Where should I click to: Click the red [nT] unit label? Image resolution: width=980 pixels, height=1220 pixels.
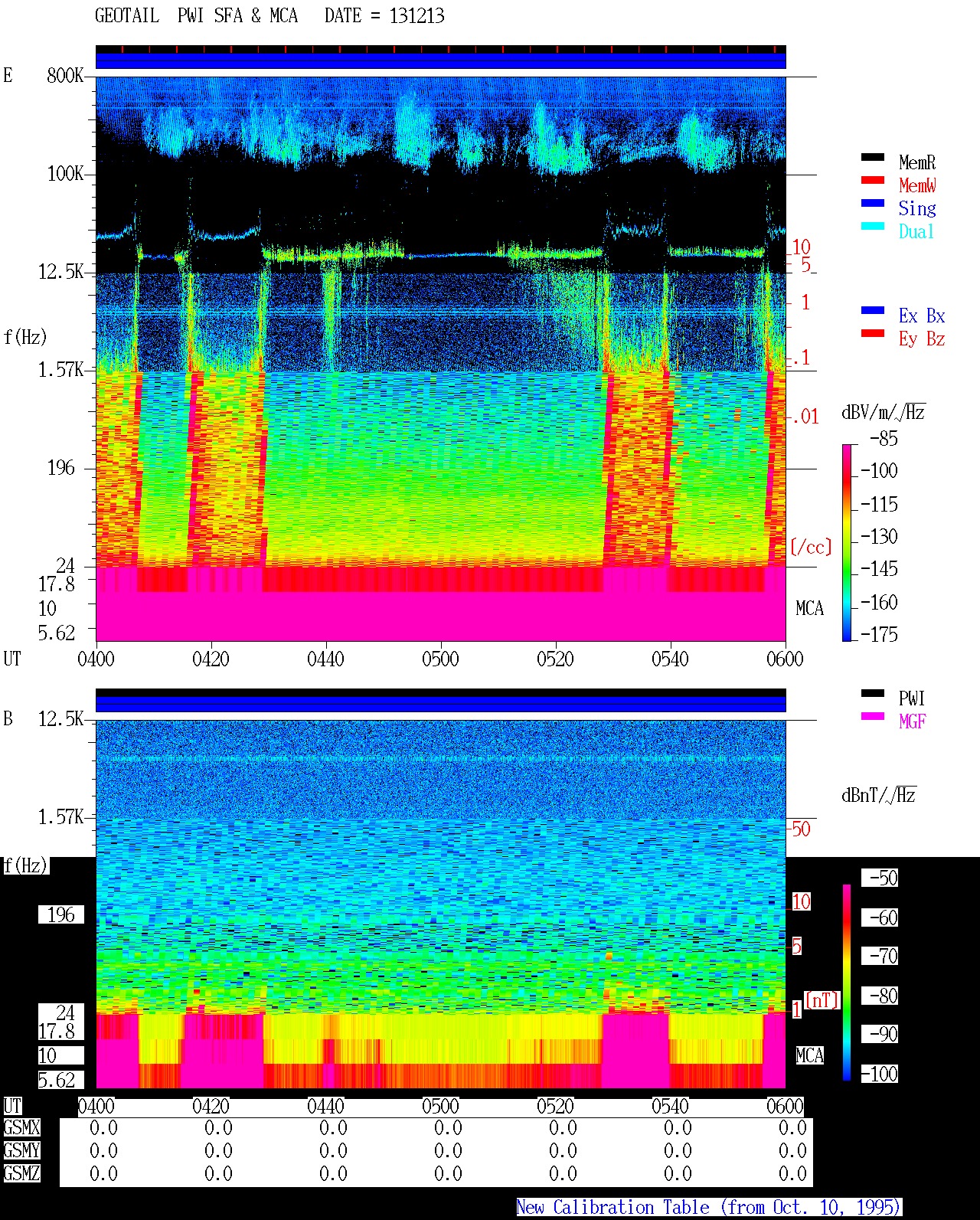pos(822,1000)
